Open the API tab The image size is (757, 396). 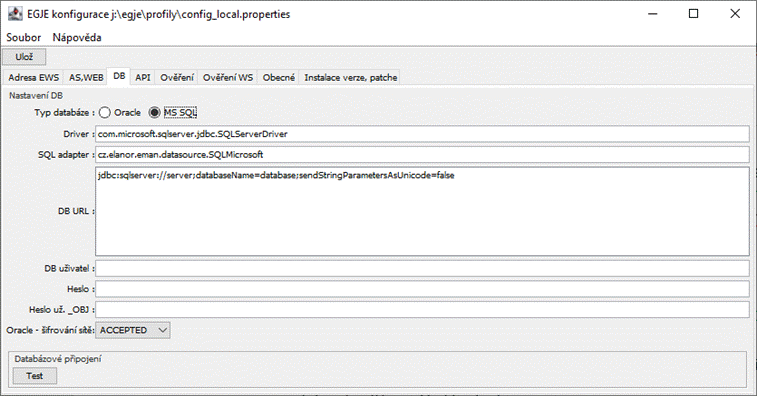pyautogui.click(x=143, y=77)
